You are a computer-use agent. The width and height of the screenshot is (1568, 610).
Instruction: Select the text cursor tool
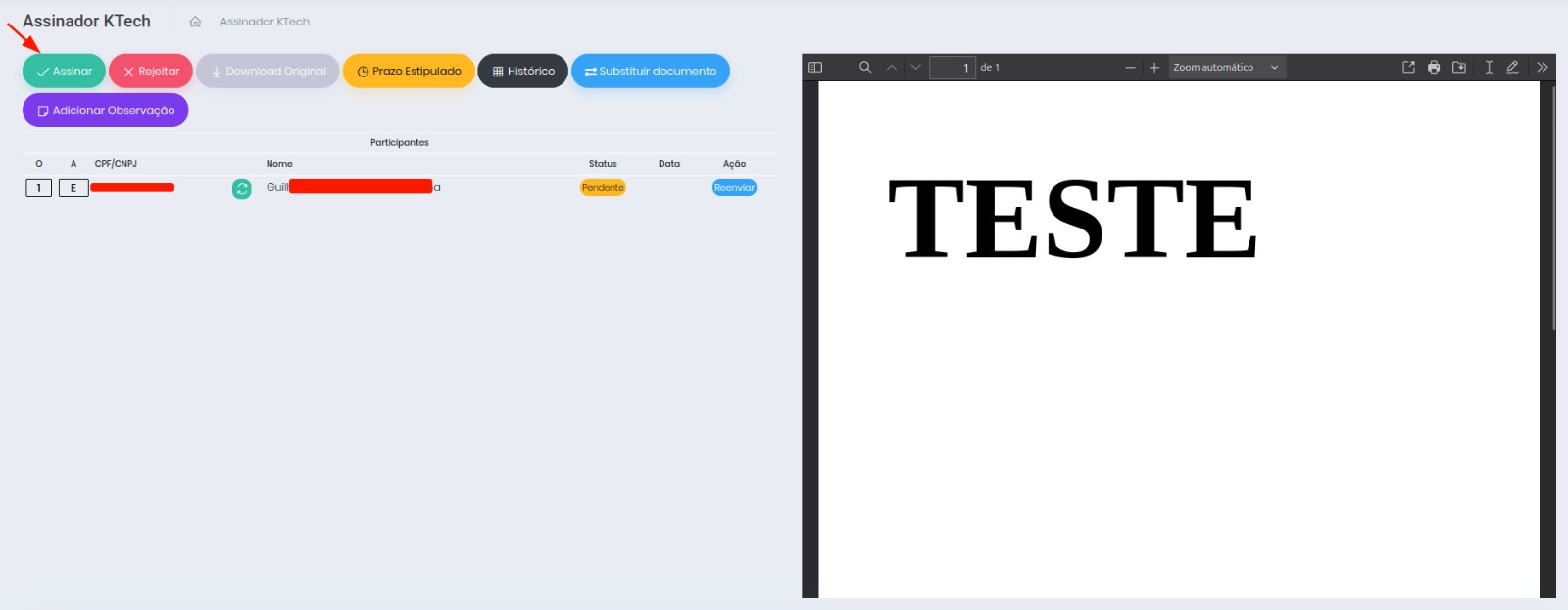[1489, 68]
